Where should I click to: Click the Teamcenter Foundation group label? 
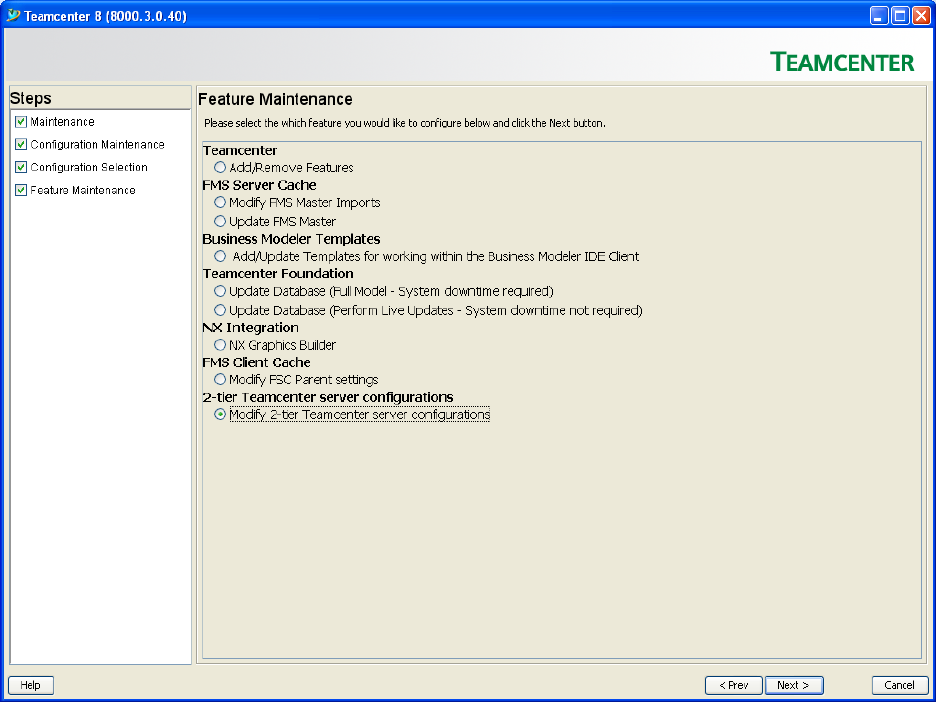[278, 273]
